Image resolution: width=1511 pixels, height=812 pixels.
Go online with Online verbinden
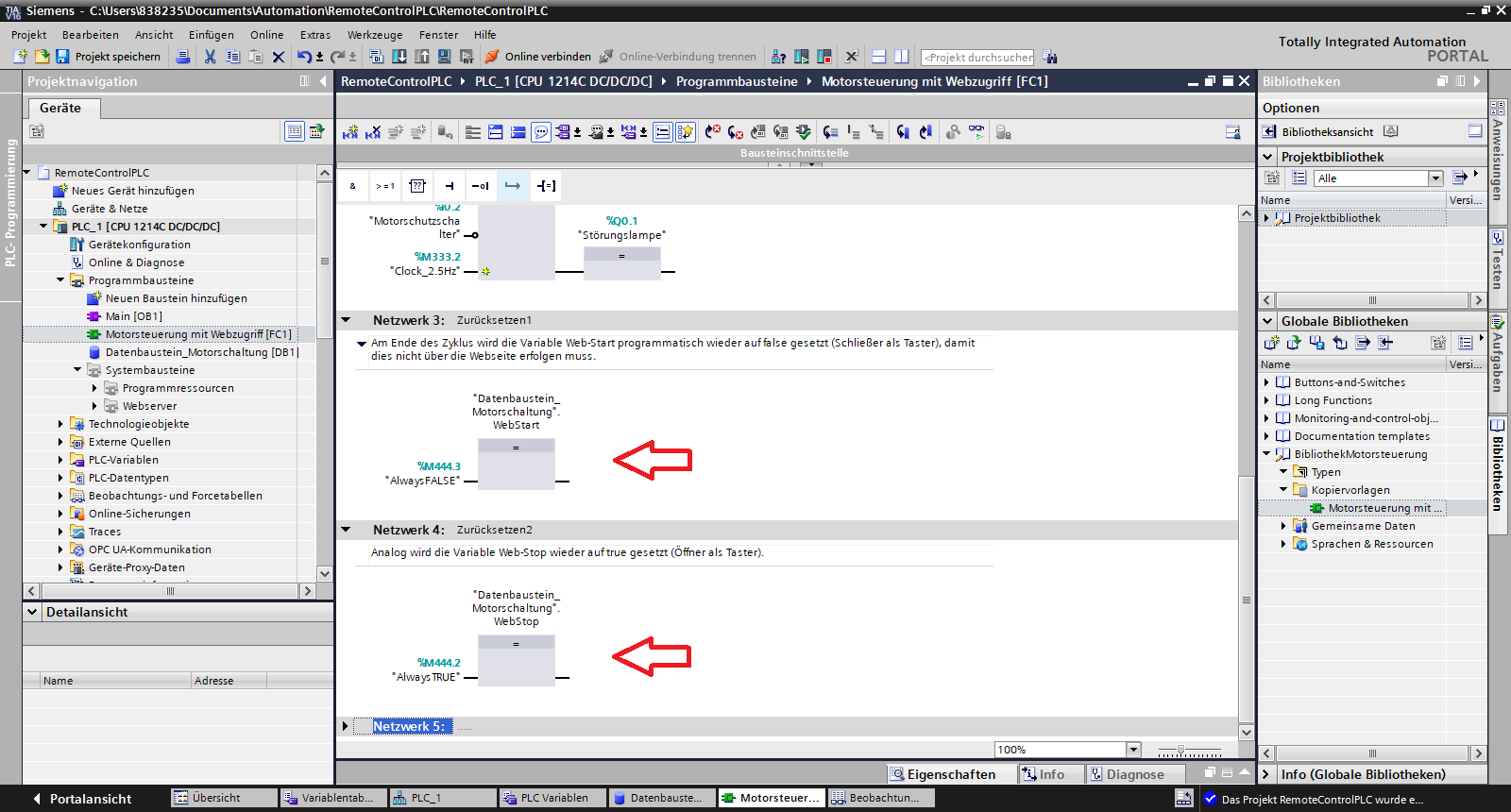538,57
